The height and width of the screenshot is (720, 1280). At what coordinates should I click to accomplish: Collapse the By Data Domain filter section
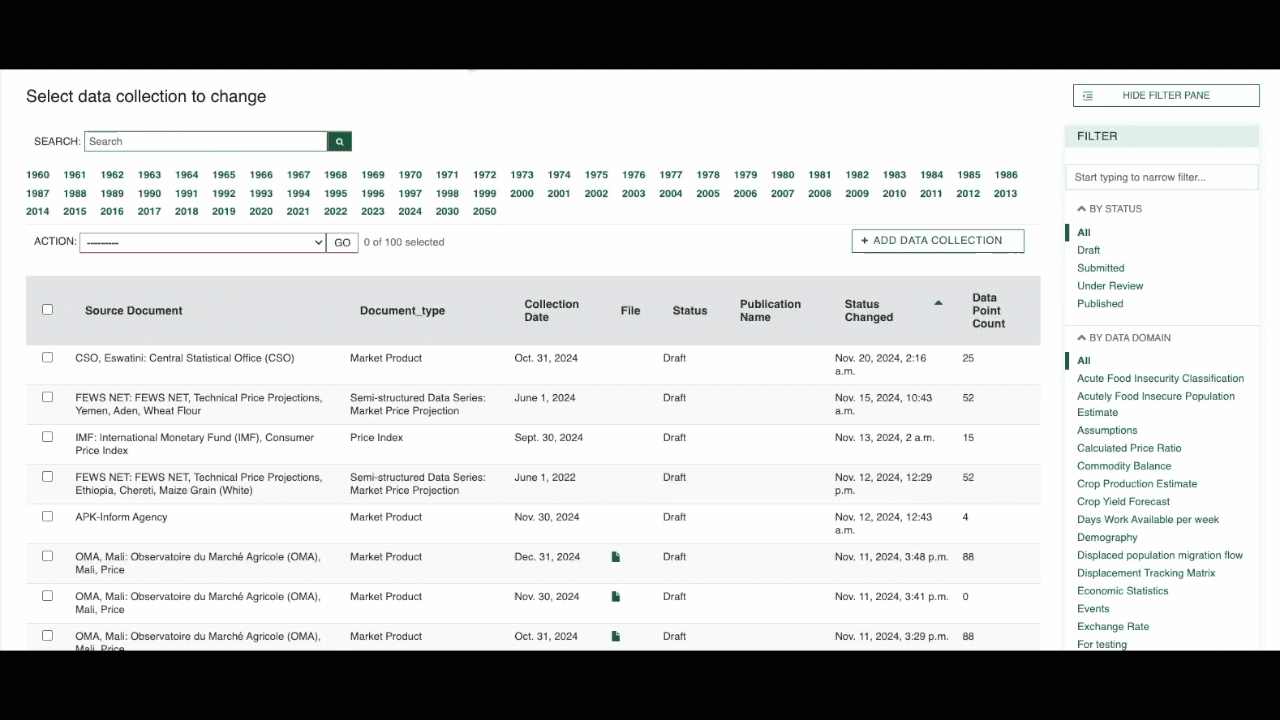[1082, 338]
